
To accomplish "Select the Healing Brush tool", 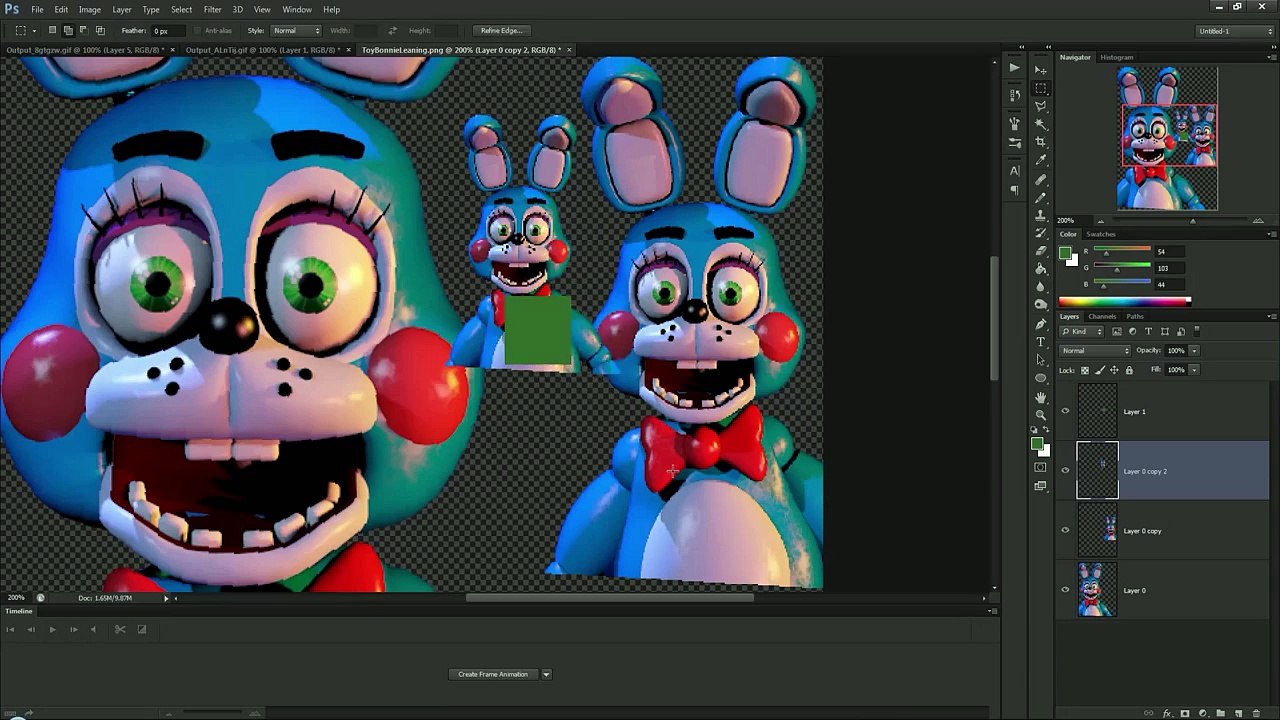I will tap(1041, 179).
